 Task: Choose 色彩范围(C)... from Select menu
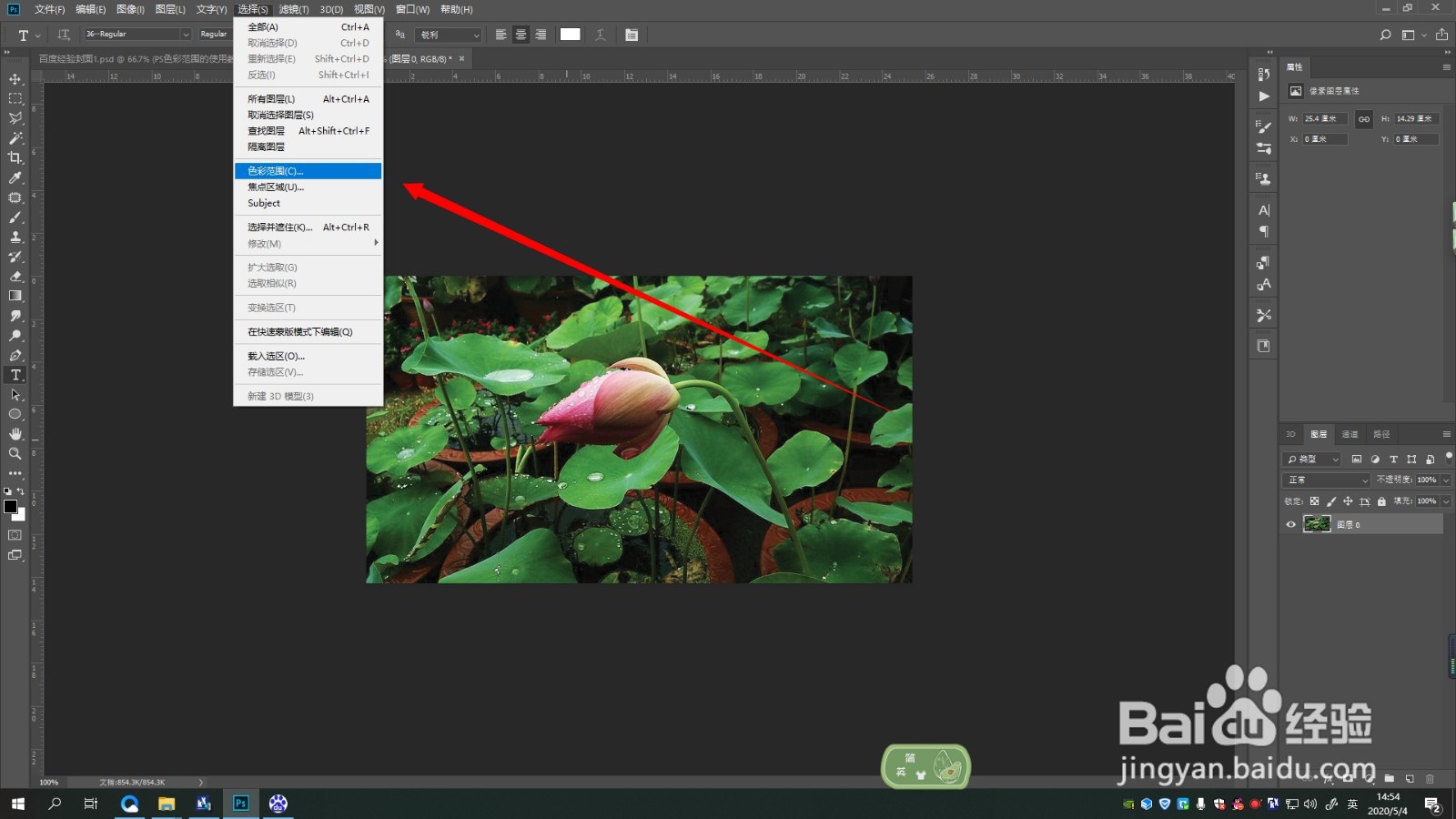click(308, 171)
